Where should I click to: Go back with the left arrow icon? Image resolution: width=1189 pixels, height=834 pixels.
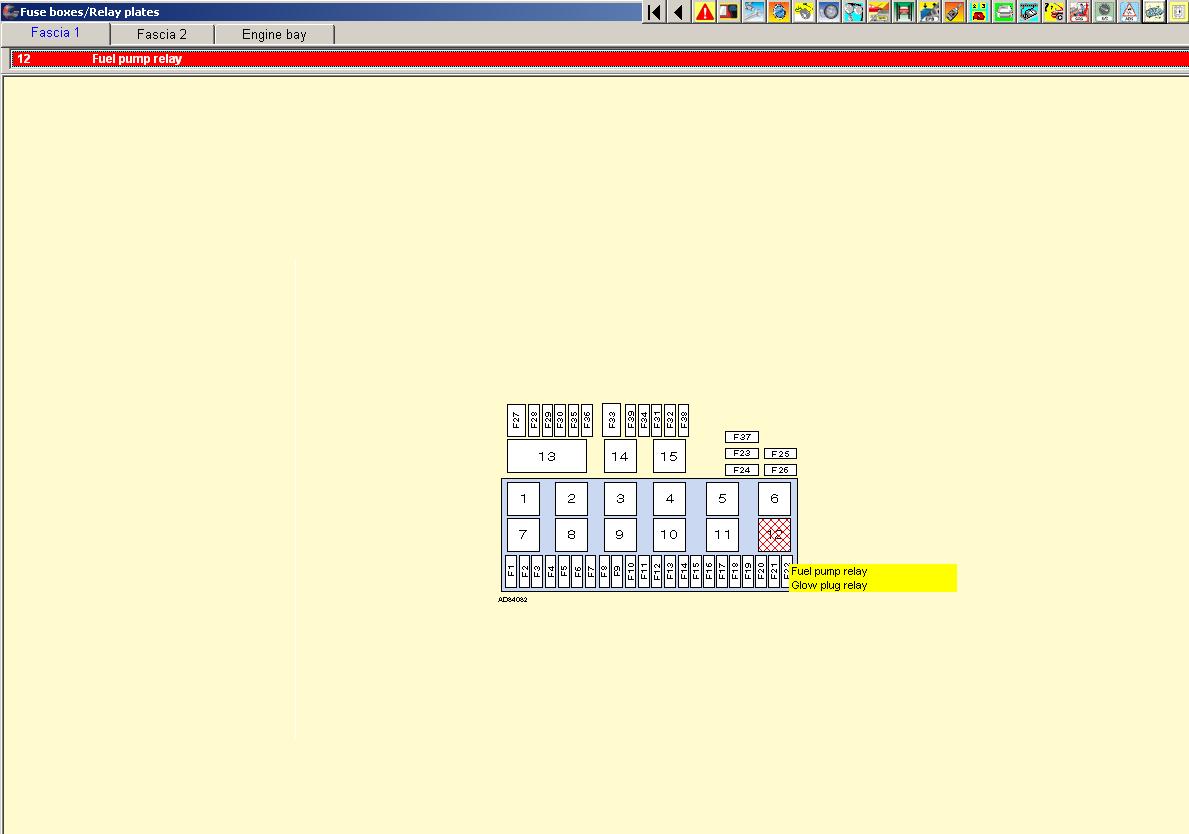point(679,12)
